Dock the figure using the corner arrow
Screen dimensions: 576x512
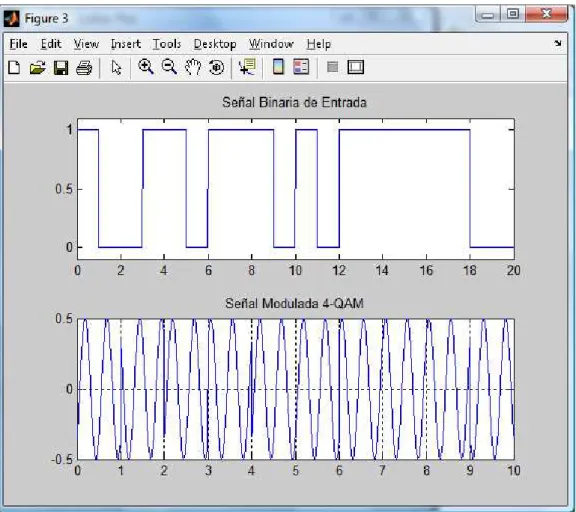(558, 43)
